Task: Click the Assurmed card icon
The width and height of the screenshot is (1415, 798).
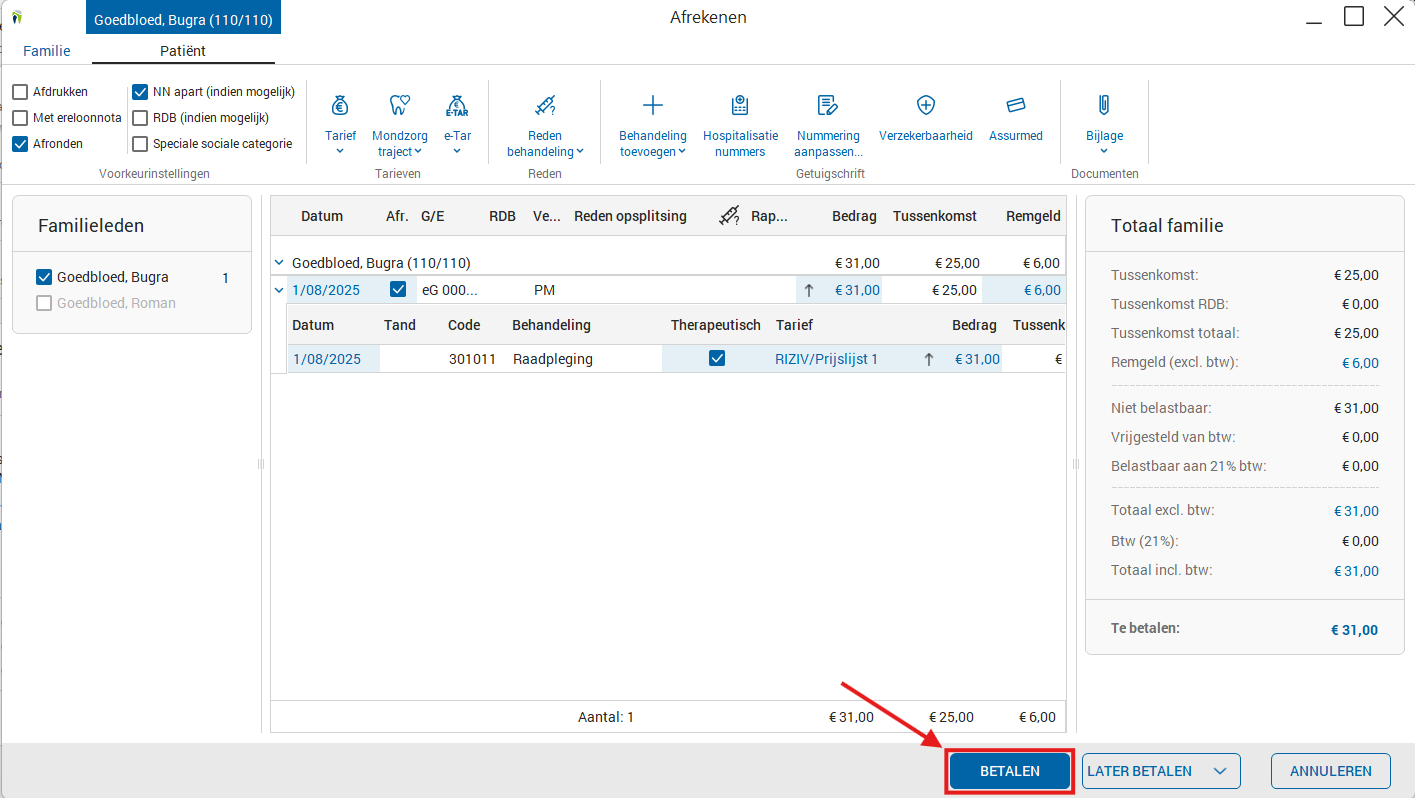Action: 1016,106
